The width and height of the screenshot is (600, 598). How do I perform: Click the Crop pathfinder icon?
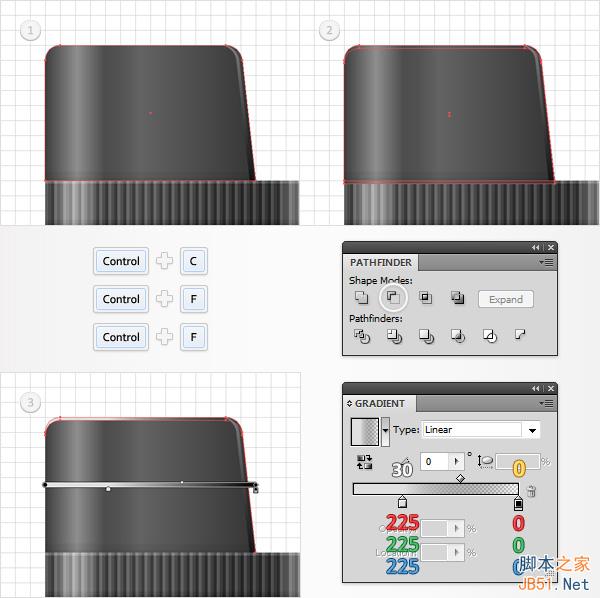458,336
